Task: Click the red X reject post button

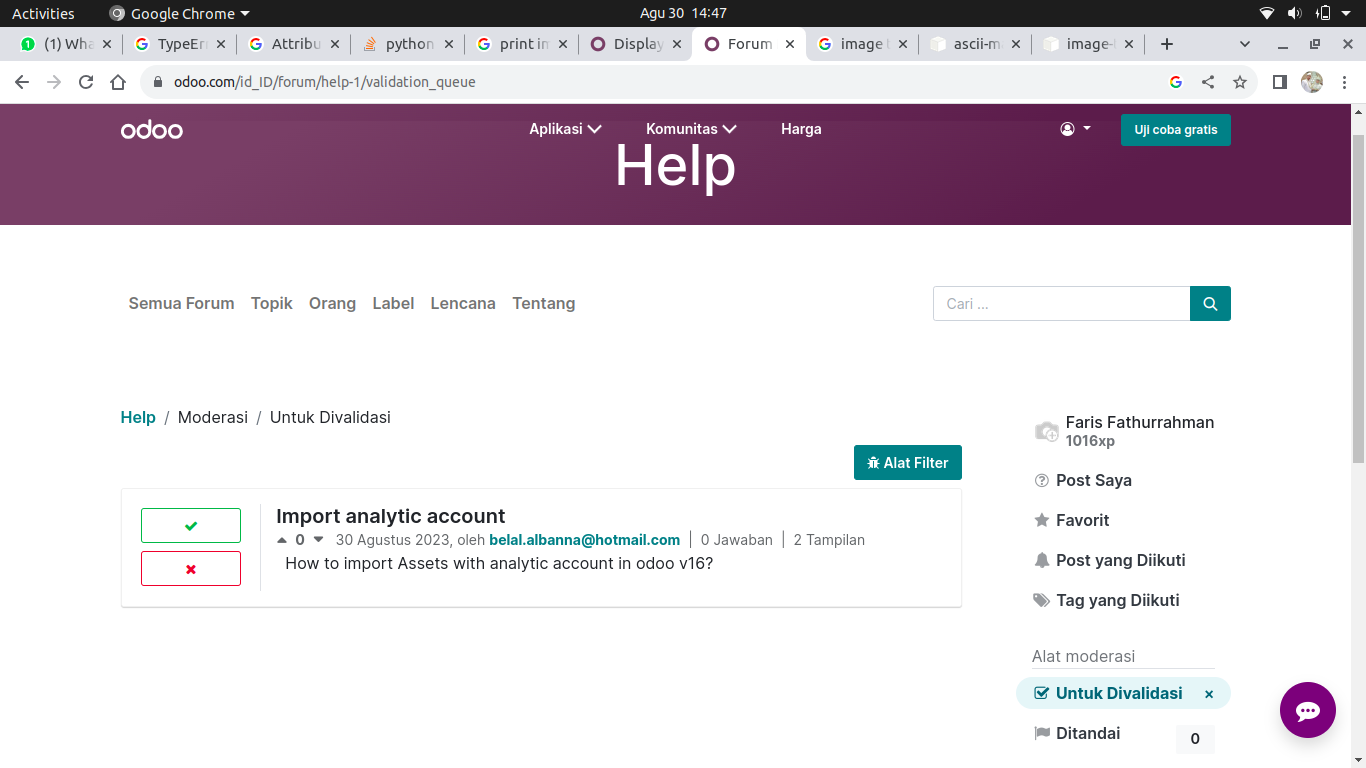Action: pyautogui.click(x=191, y=568)
